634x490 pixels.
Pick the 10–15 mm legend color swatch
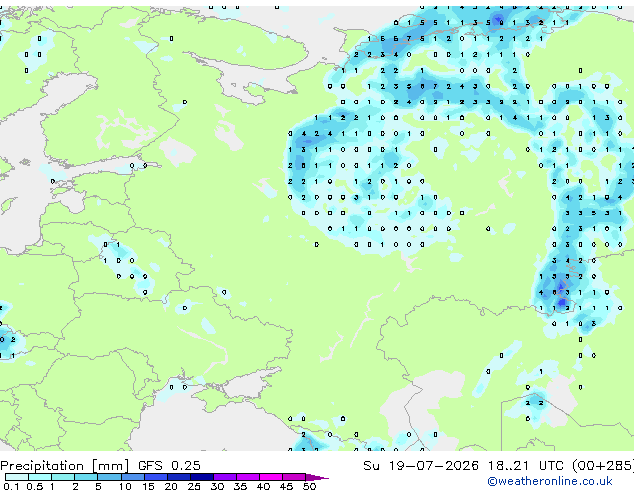133,477
